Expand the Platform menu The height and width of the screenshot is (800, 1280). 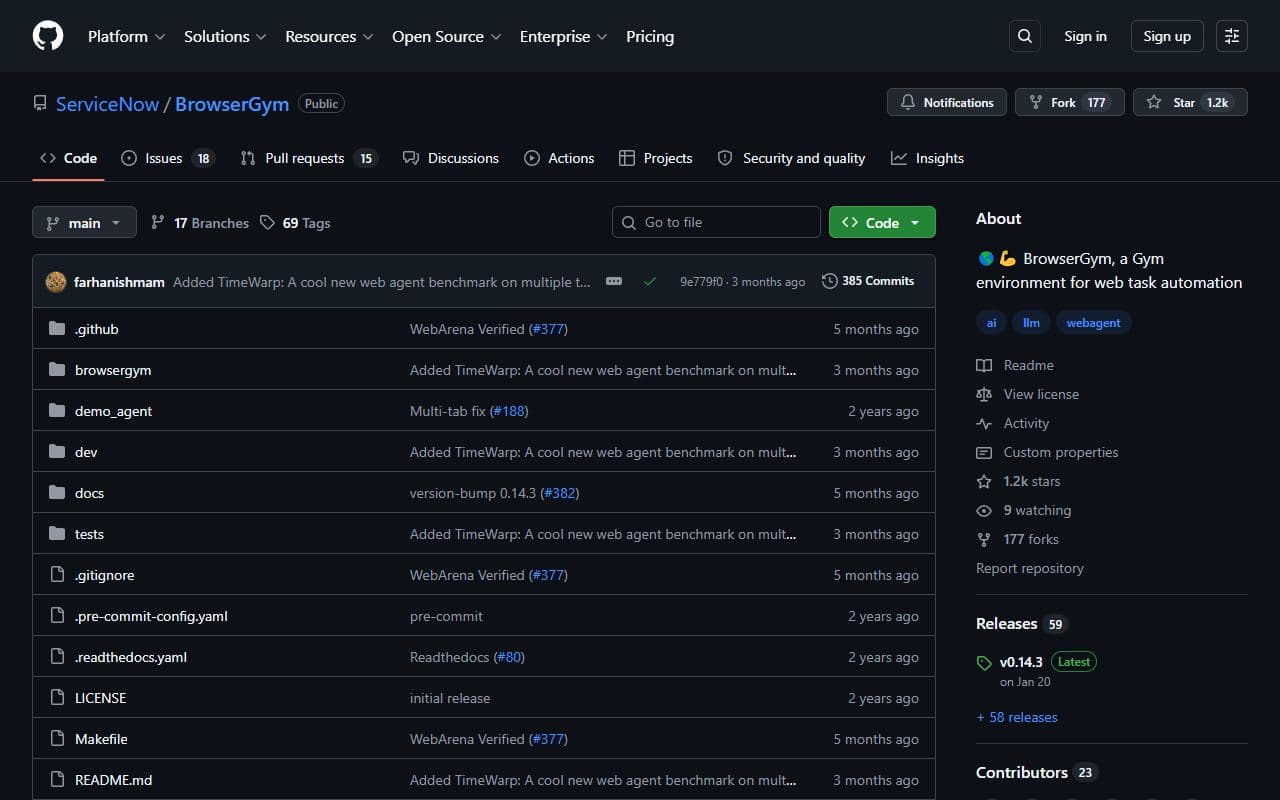click(126, 36)
